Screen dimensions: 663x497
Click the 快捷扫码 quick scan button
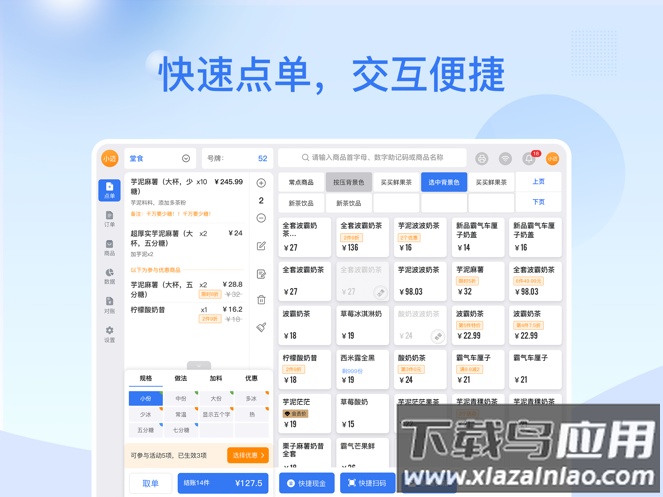coord(367,483)
